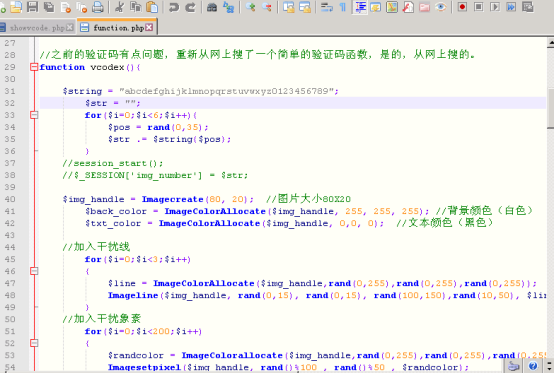Collapse the vcodex function fold at line 29
Image resolution: width=554 pixels, height=374 pixels.
pyautogui.click(x=34, y=67)
